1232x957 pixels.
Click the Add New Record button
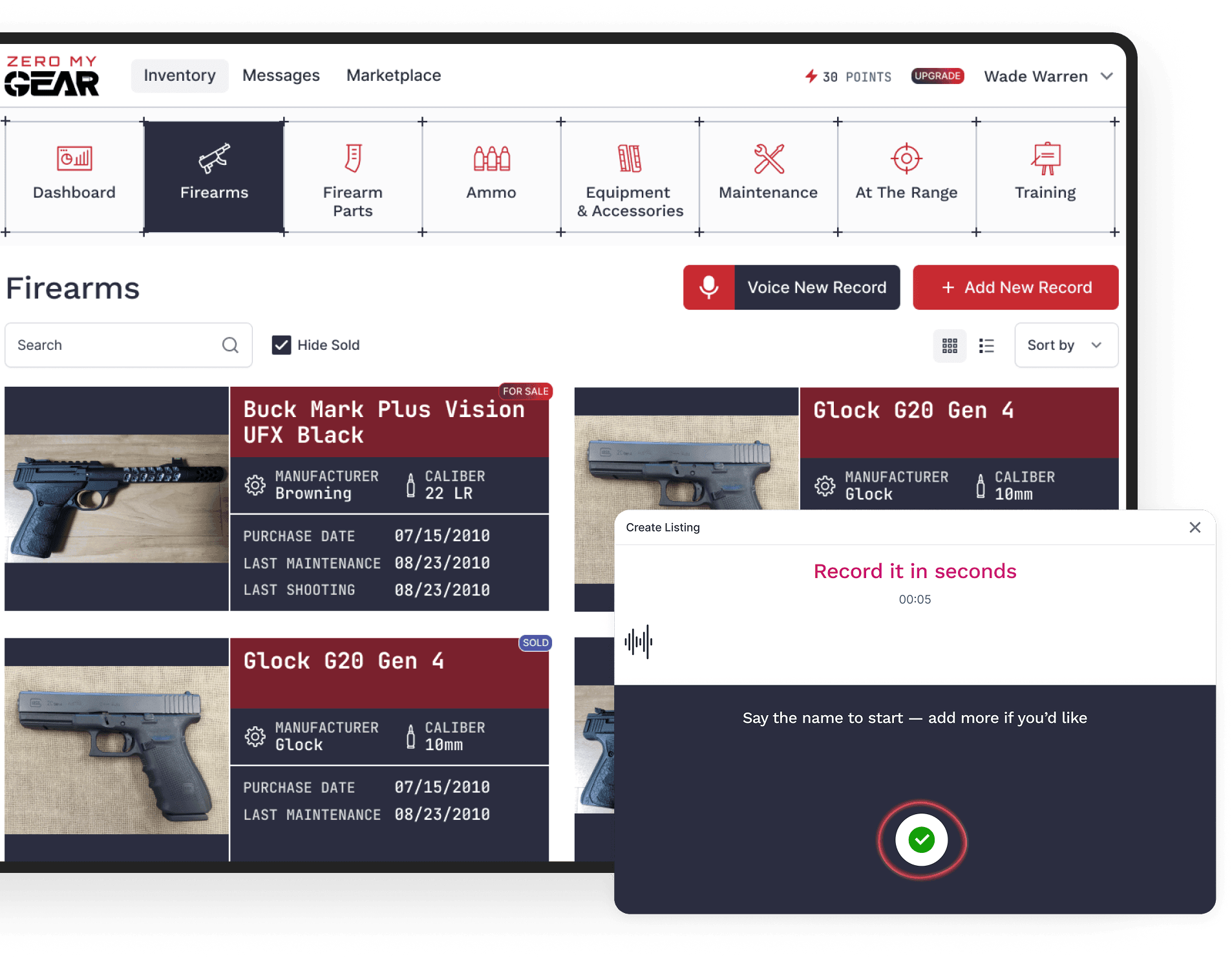(x=1015, y=287)
